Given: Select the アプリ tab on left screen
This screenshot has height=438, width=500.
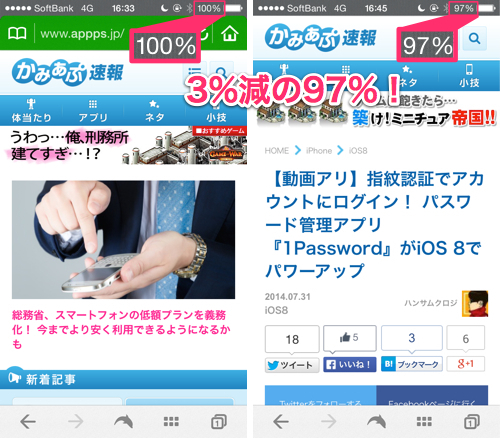Looking at the screenshot, I should 93,111.
